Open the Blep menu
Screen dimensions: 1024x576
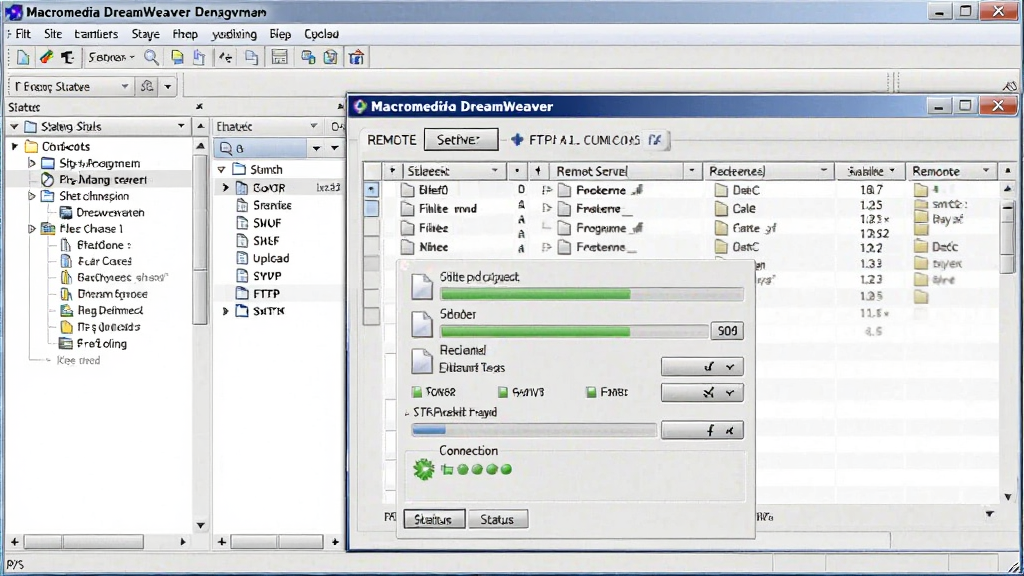[x=280, y=34]
